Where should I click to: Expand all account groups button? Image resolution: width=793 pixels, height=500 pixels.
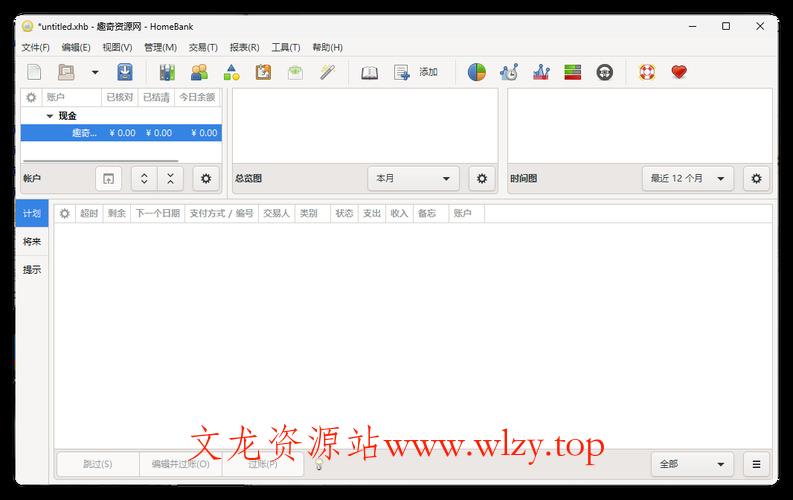click(144, 178)
